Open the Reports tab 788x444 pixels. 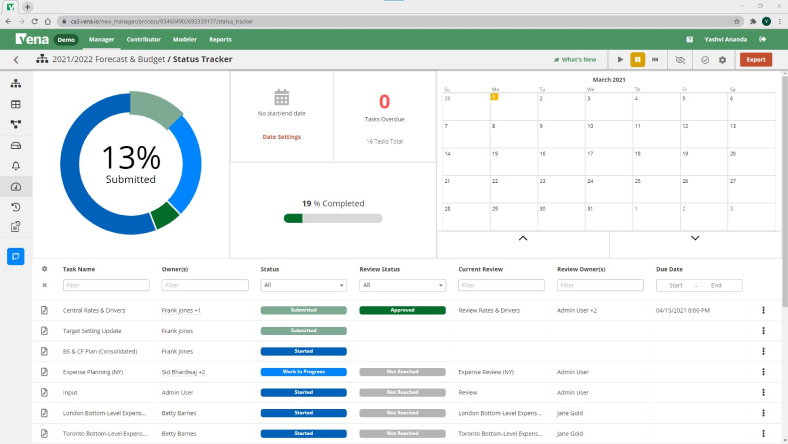[x=220, y=39]
